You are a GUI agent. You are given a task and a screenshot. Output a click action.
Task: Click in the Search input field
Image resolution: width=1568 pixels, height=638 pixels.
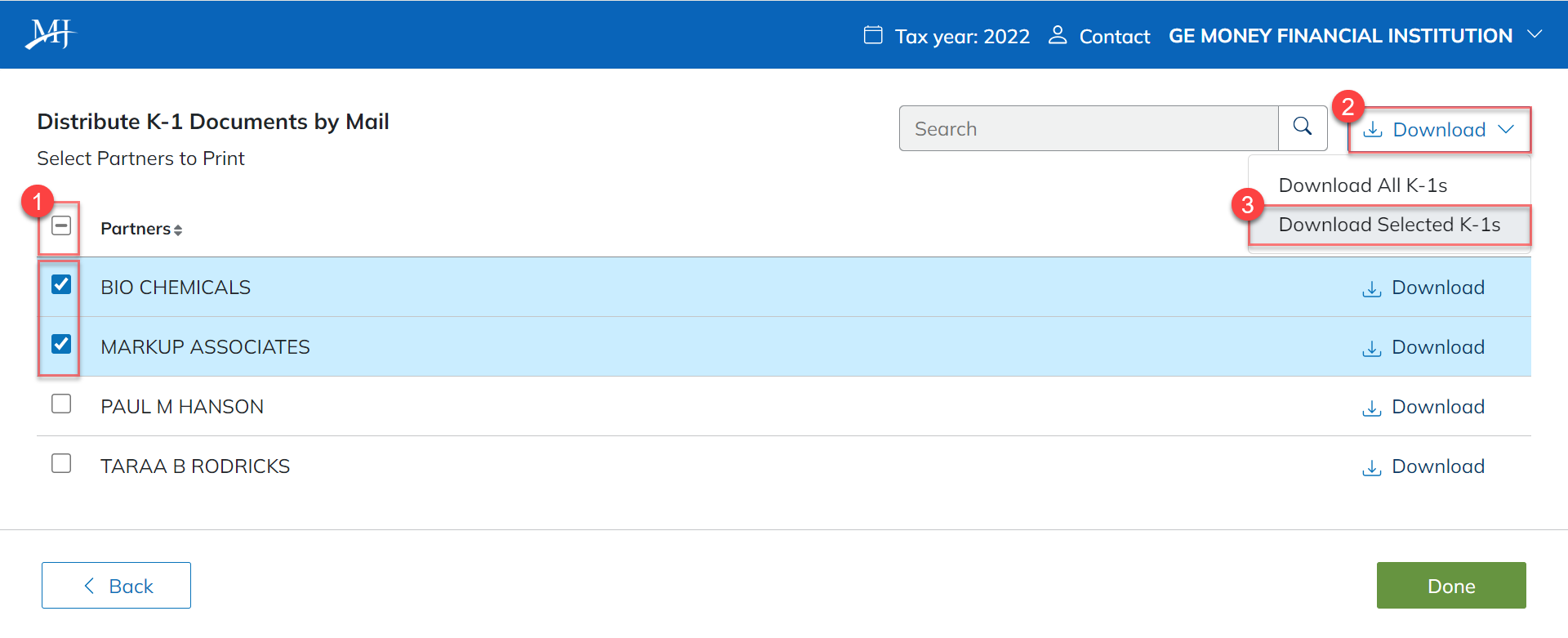pyautogui.click(x=1088, y=128)
